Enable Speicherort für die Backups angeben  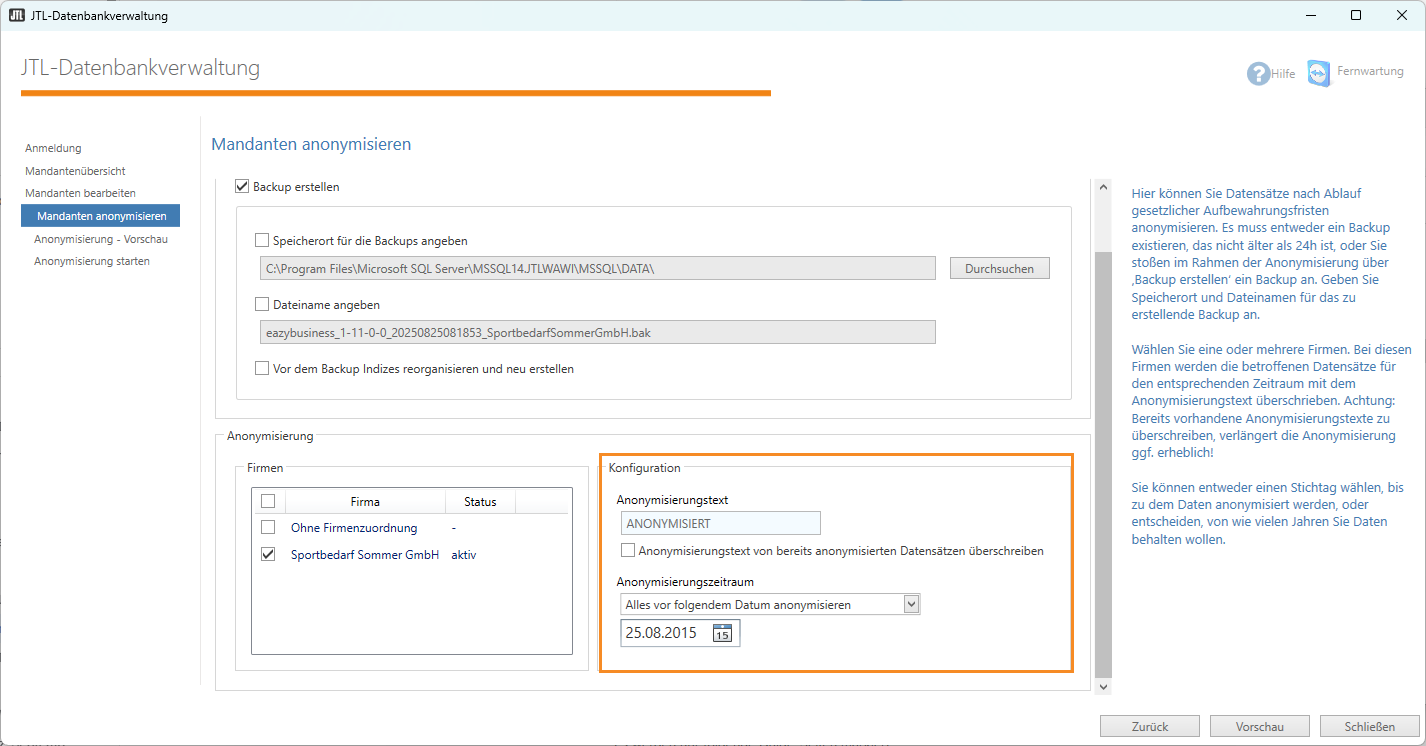pyautogui.click(x=262, y=241)
